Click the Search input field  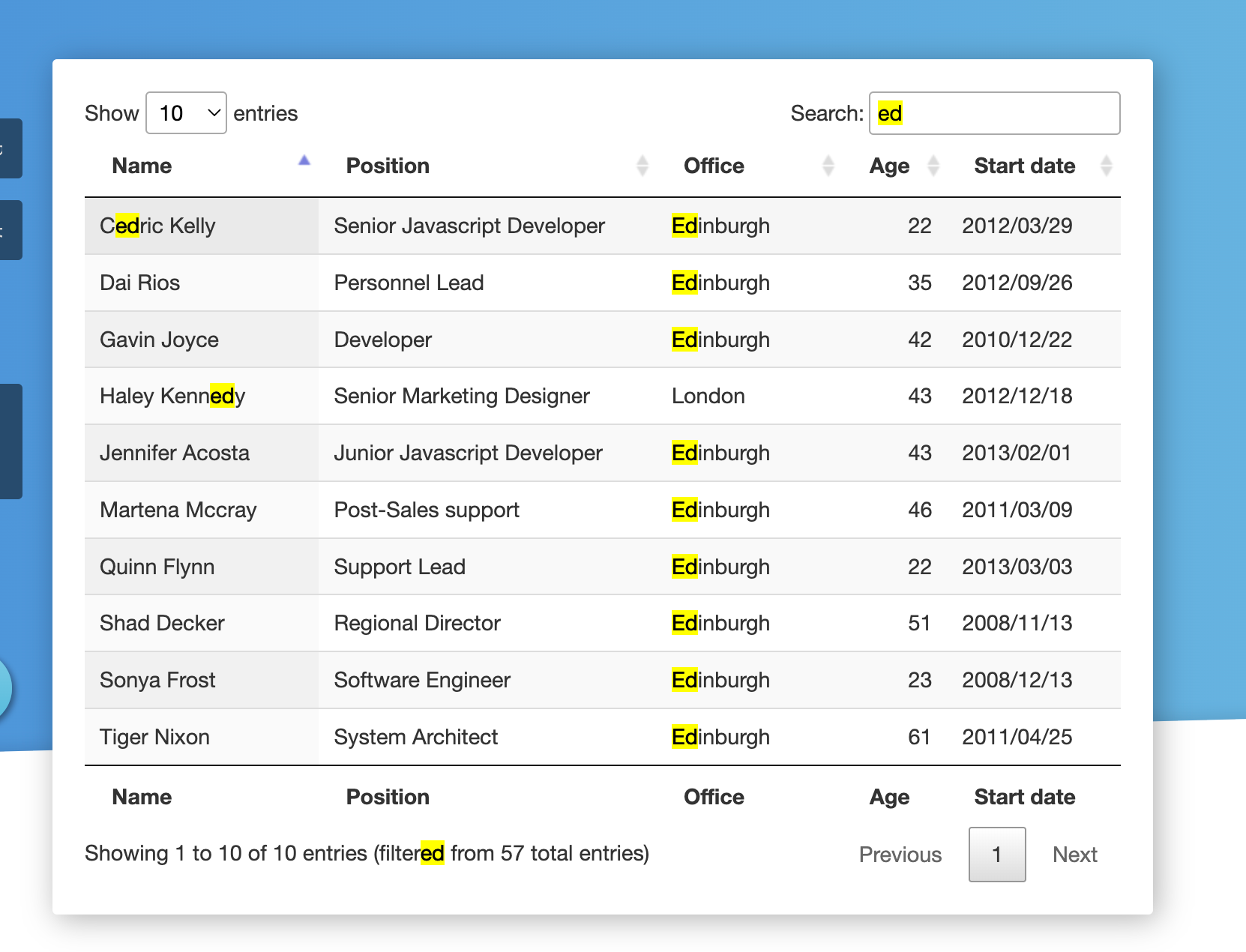pyautogui.click(x=994, y=113)
